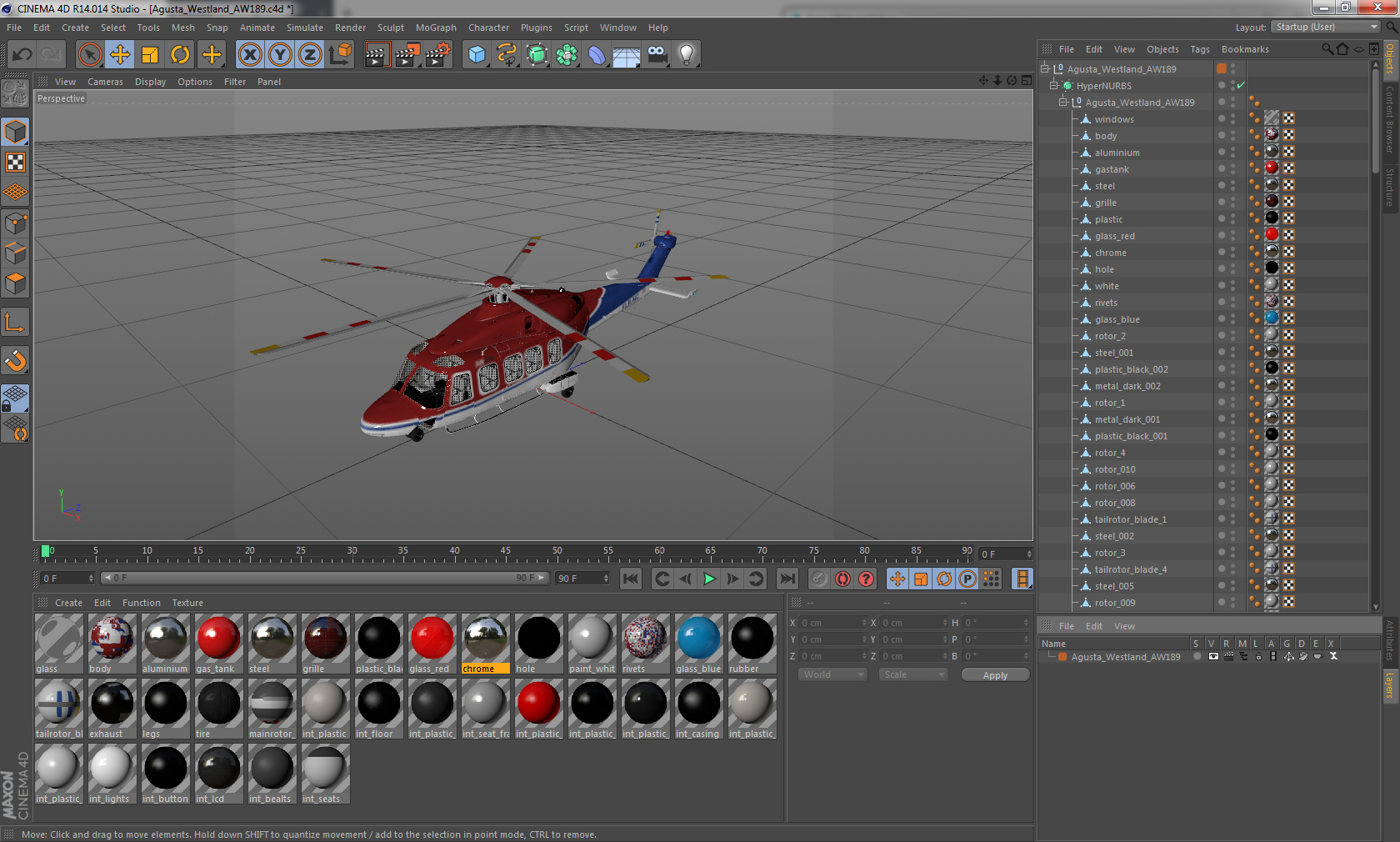This screenshot has height=842, width=1400.
Task: Open the World coordinate dropdown
Action: tap(833, 674)
